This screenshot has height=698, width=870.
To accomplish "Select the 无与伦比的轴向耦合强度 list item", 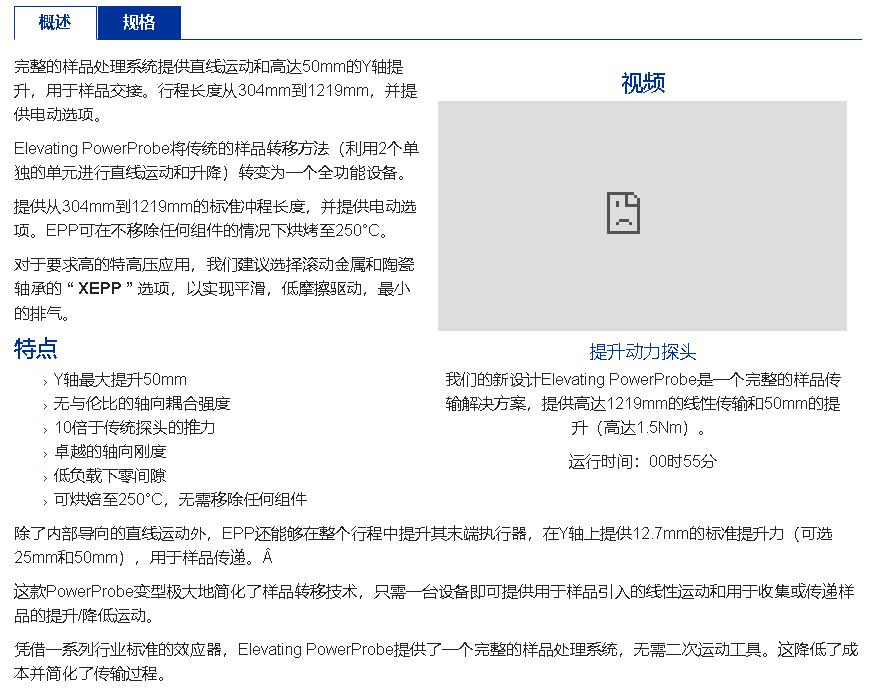I will tap(141, 403).
